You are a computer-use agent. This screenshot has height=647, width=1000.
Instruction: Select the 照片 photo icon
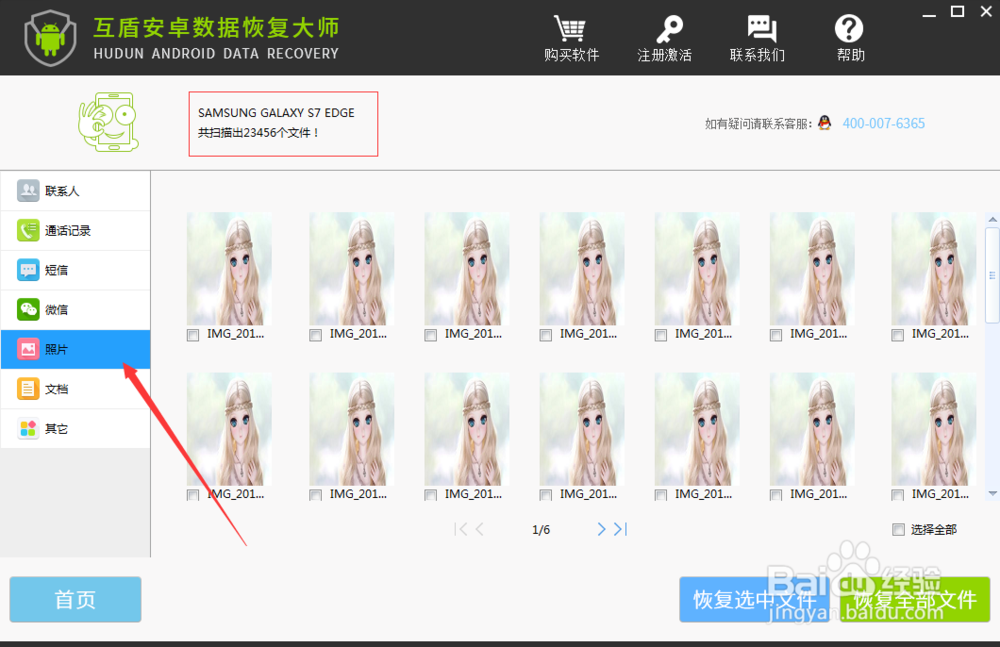pyautogui.click(x=28, y=349)
